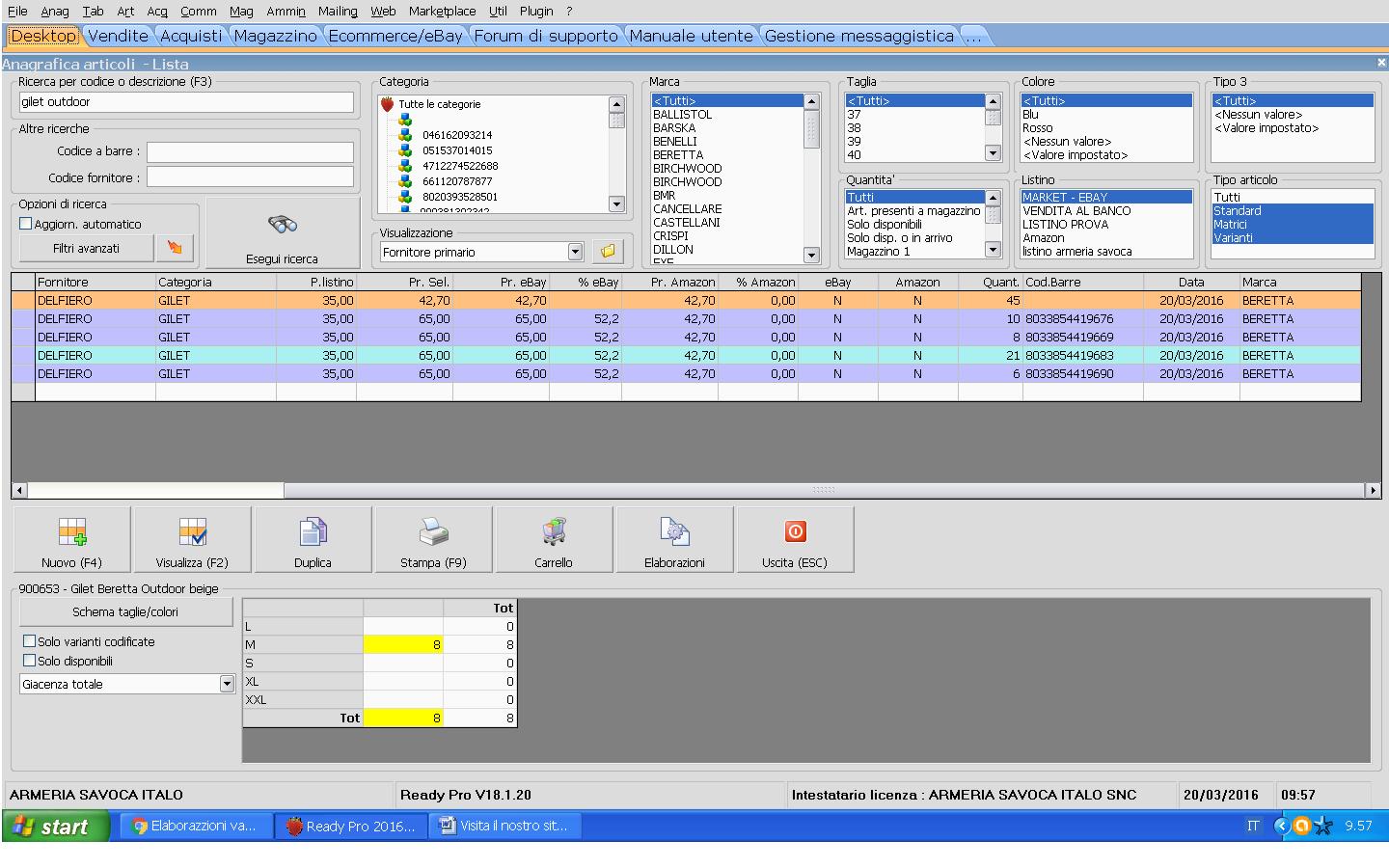The width and height of the screenshot is (1389, 868).
Task: Click the Cod.Barre column header
Action: (1083, 283)
